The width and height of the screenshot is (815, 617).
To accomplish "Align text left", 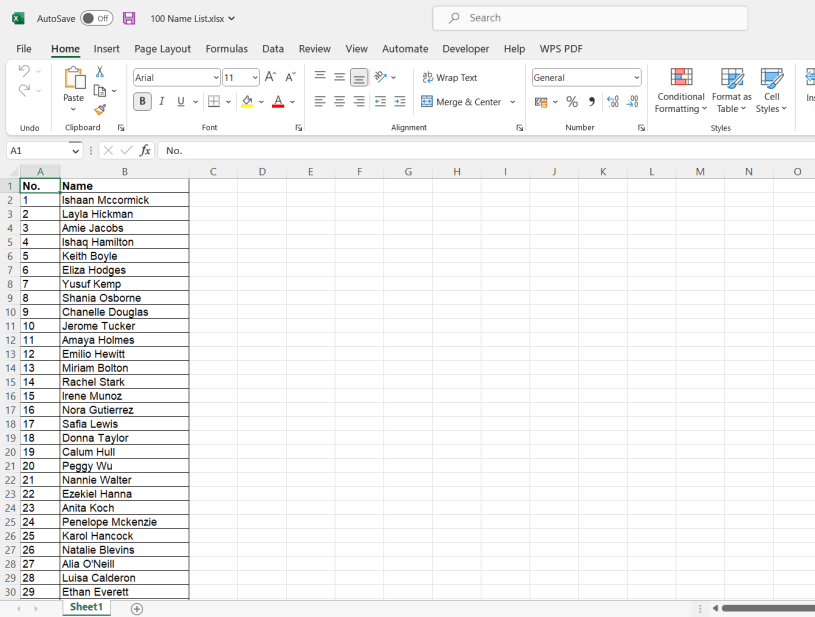I will (320, 101).
